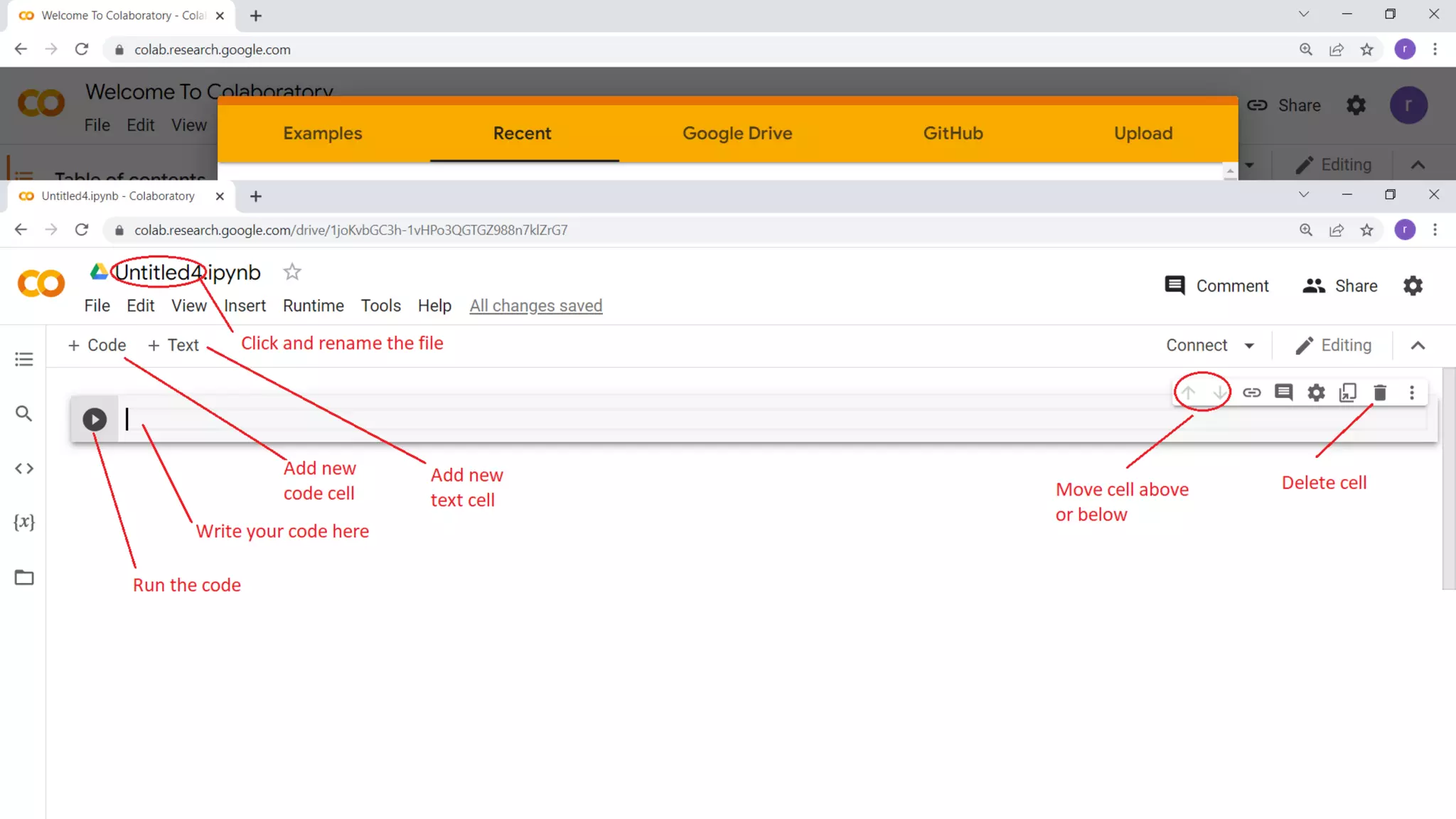This screenshot has width=1456, height=819.
Task: Add a new Code cell
Action: (97, 346)
